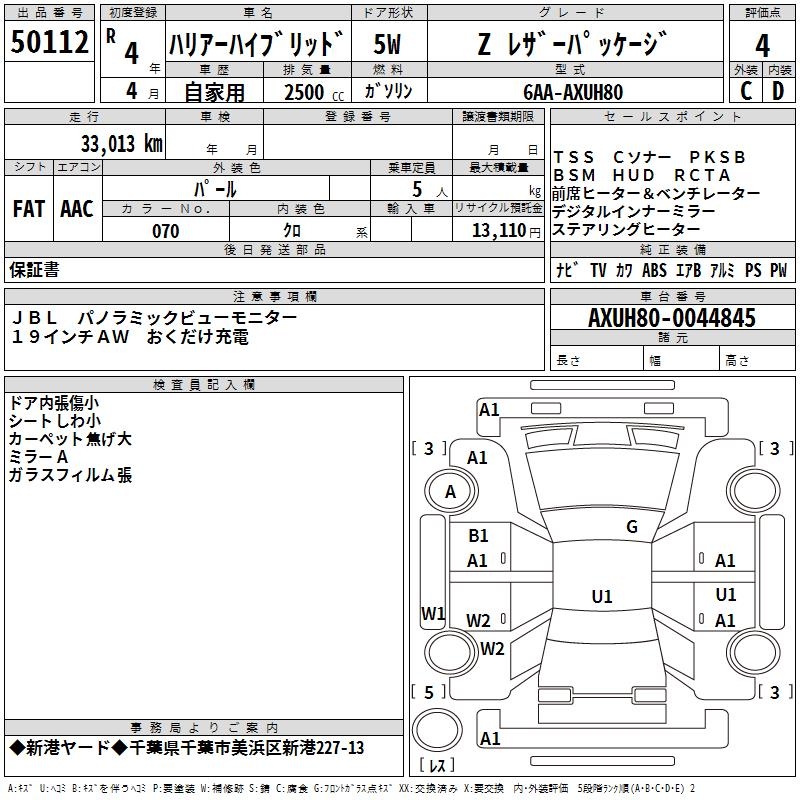Click the overall evaluation score 4
This screenshot has height=800, width=800.
[x=762, y=45]
